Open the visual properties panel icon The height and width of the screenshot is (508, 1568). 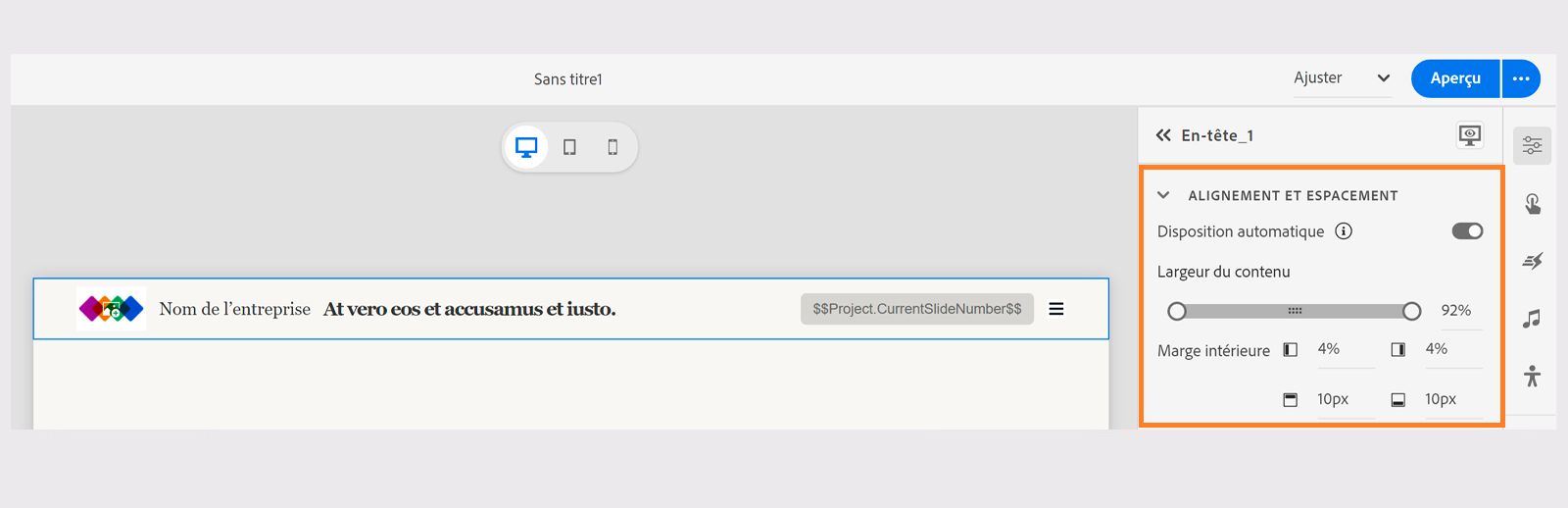click(1532, 146)
